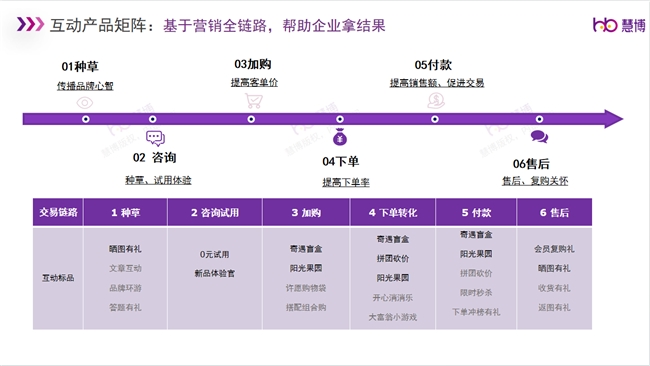
Task: Click 拼团砍价 in the 4 下单转化 column
Action: pos(393,259)
